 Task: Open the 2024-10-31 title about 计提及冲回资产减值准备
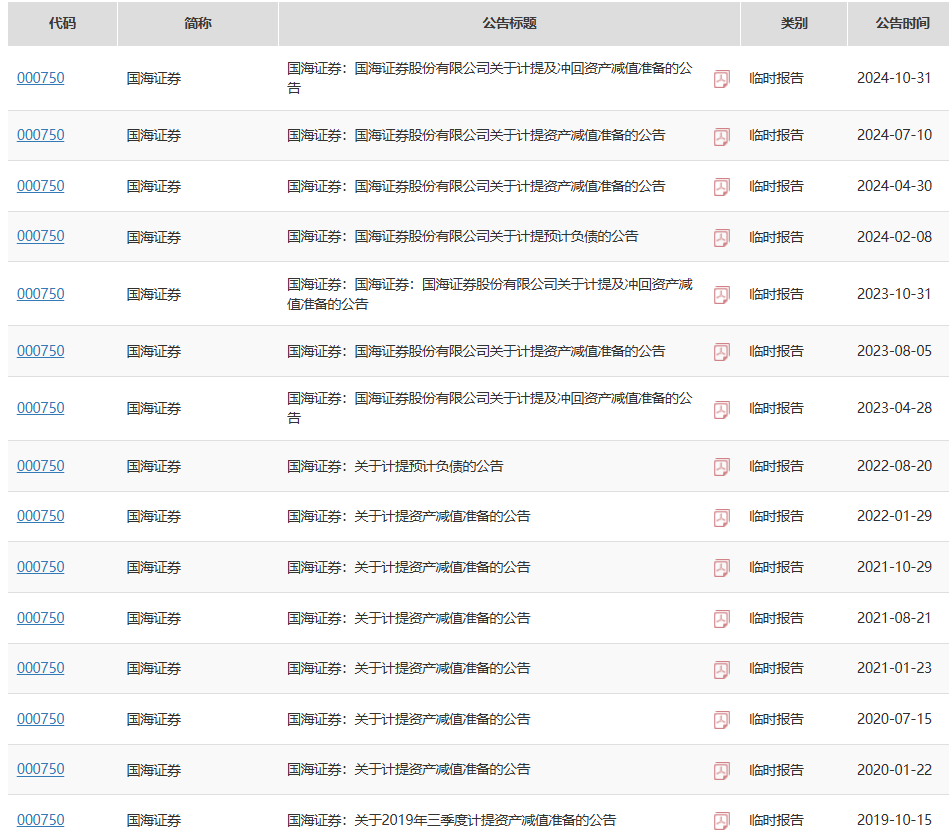click(x=489, y=78)
